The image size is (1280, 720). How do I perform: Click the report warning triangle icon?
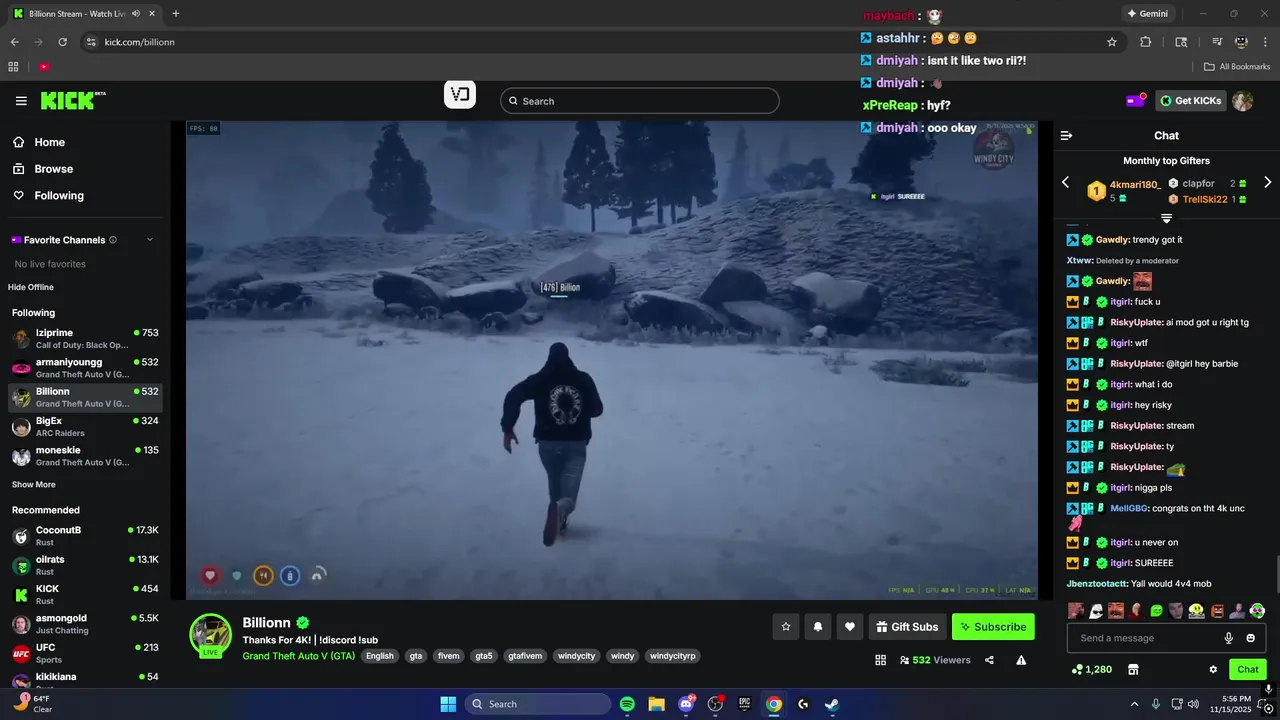click(1021, 660)
